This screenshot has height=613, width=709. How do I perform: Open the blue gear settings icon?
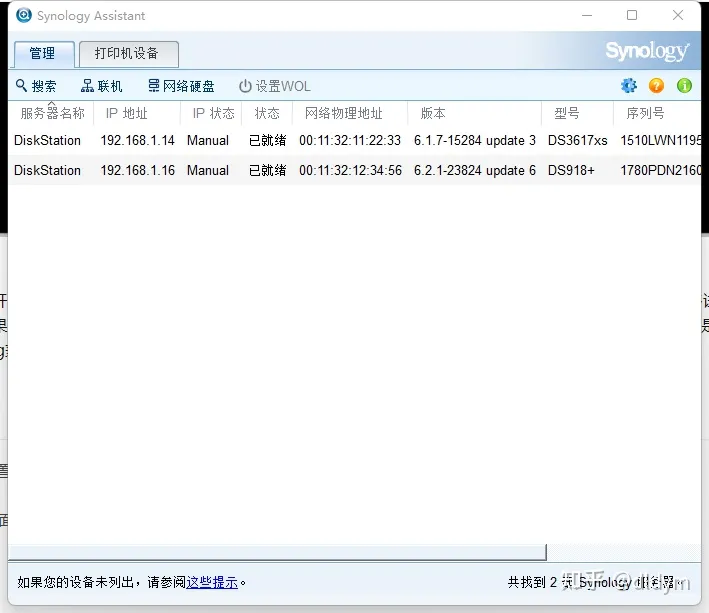[x=629, y=85]
